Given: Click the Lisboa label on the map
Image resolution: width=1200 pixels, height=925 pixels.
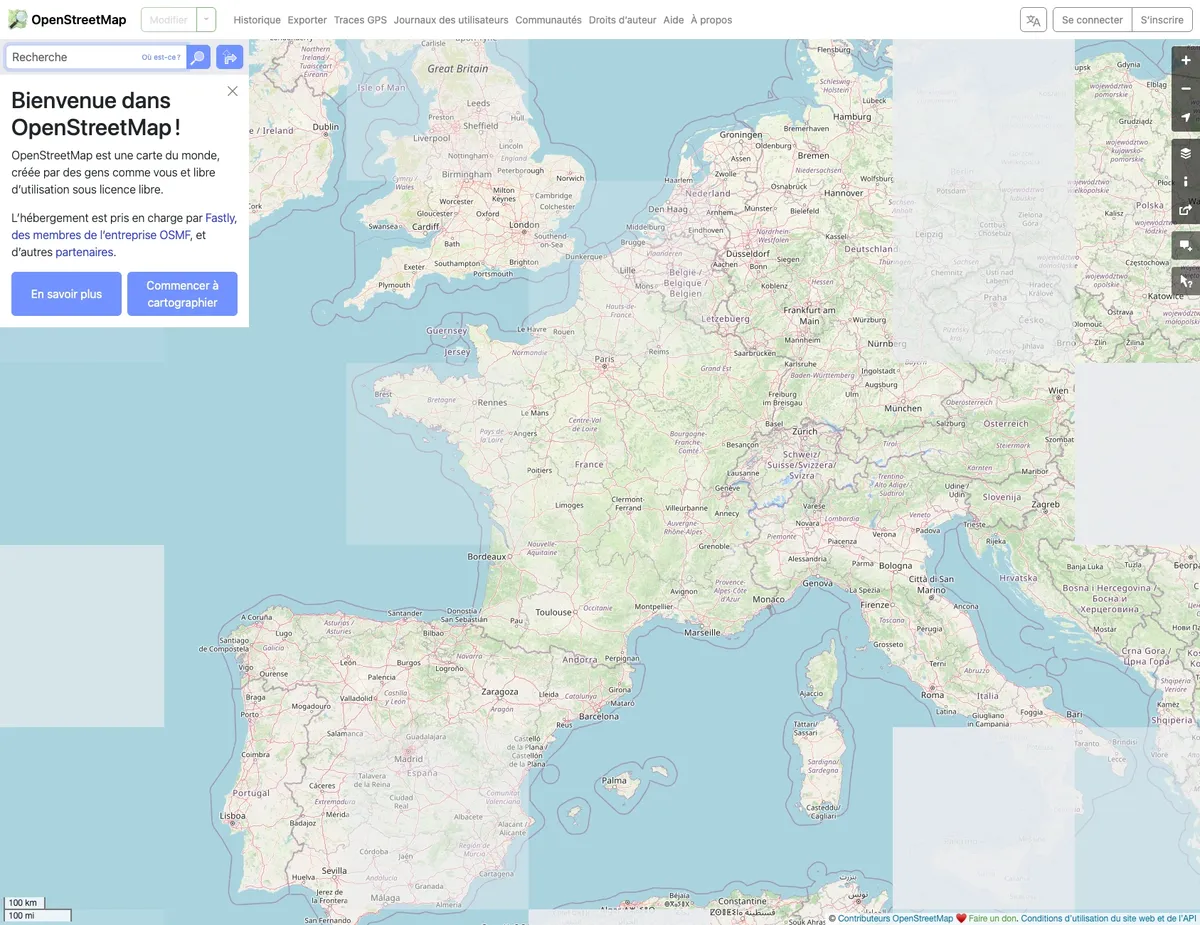Looking at the screenshot, I should (x=233, y=816).
